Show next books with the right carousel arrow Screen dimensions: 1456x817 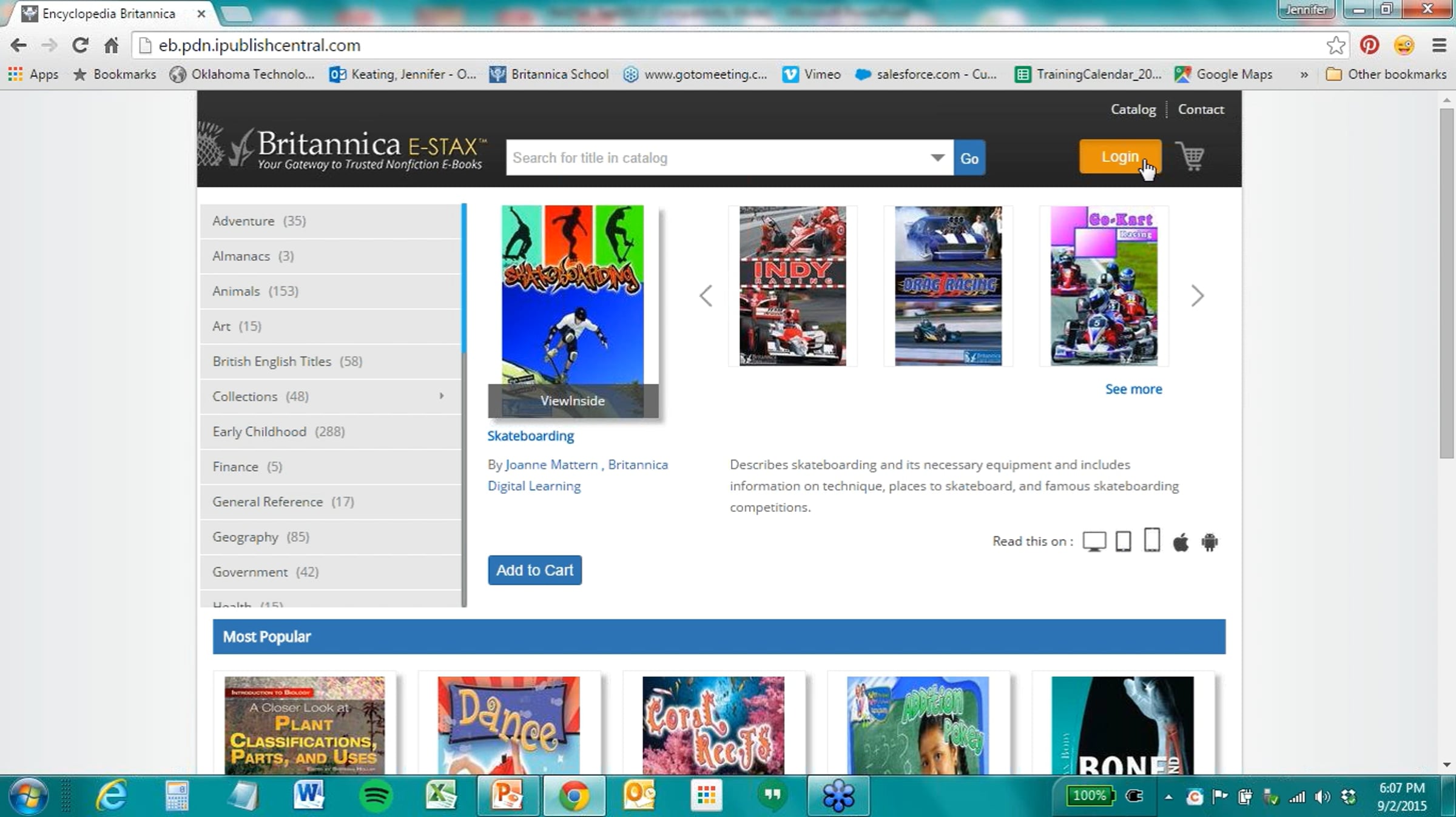1197,296
